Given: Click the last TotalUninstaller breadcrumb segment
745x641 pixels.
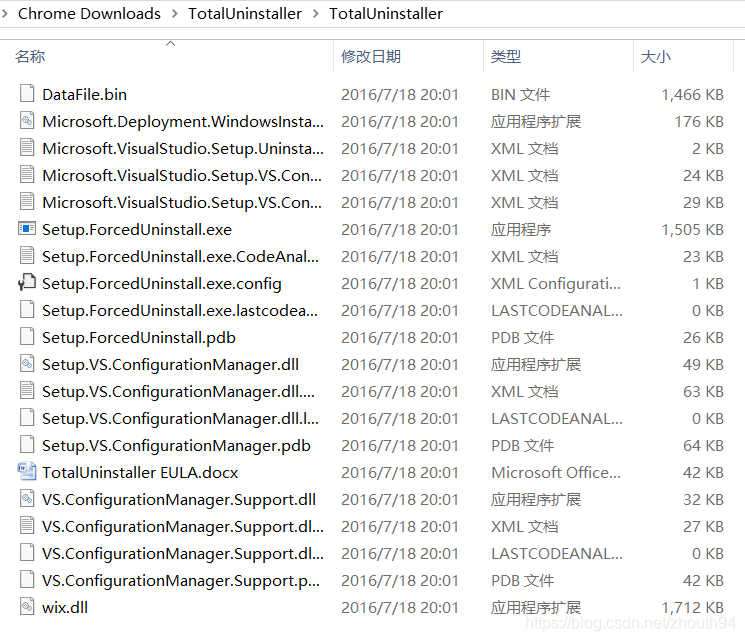Looking at the screenshot, I should click(386, 14).
